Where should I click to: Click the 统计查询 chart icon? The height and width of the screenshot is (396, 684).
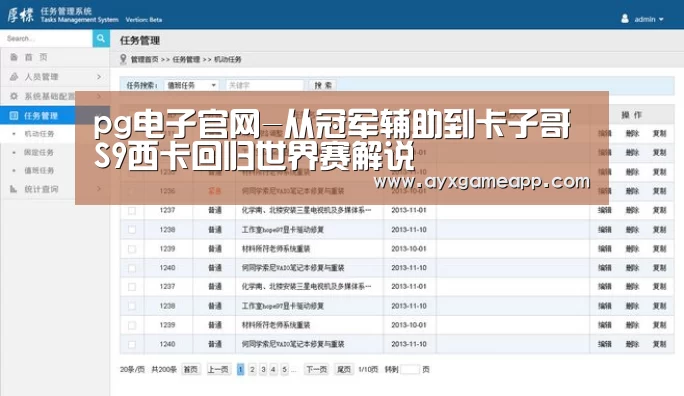(x=14, y=189)
